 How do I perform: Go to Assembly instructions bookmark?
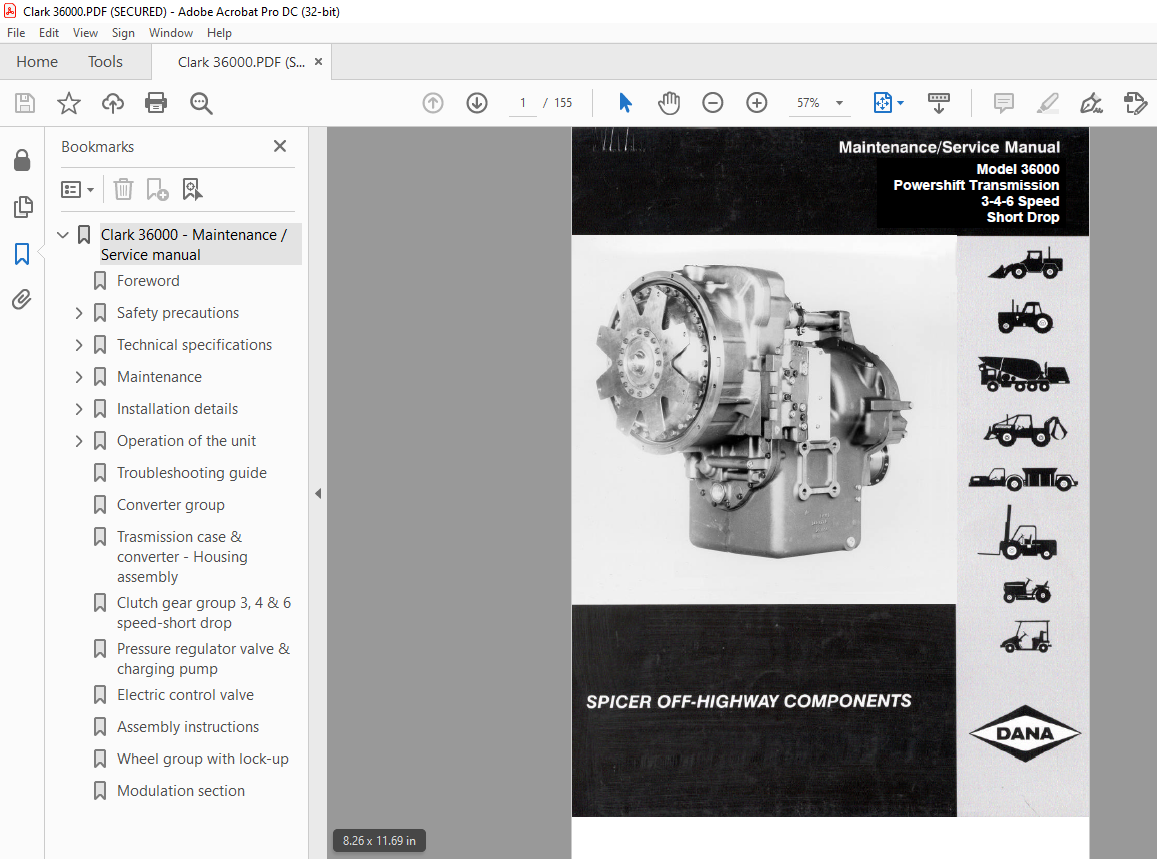coord(188,727)
